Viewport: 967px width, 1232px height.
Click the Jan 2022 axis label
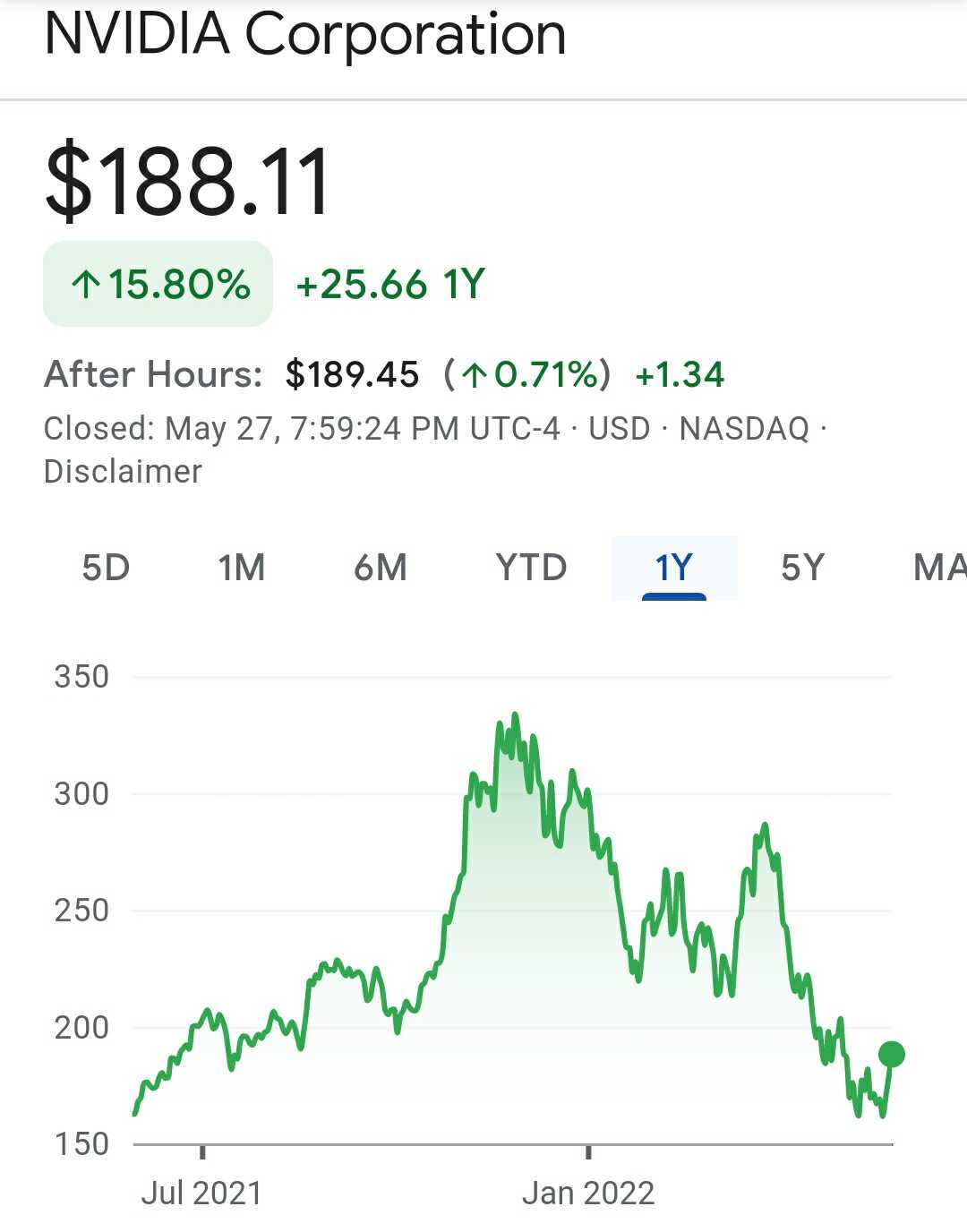click(588, 1193)
